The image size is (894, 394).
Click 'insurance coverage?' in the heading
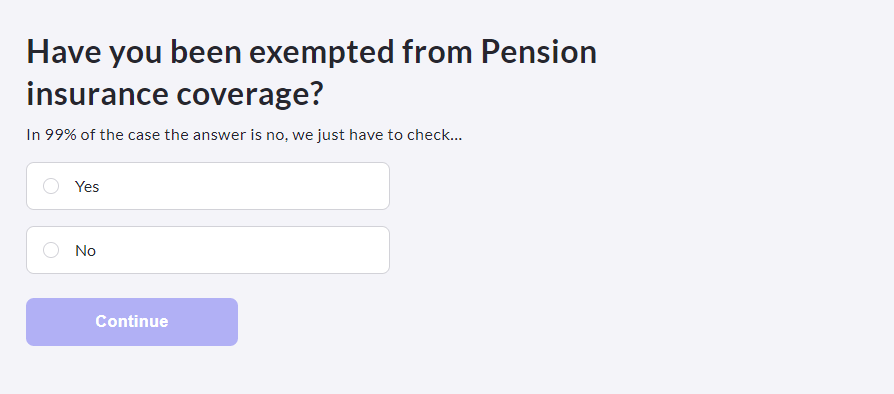(174, 94)
